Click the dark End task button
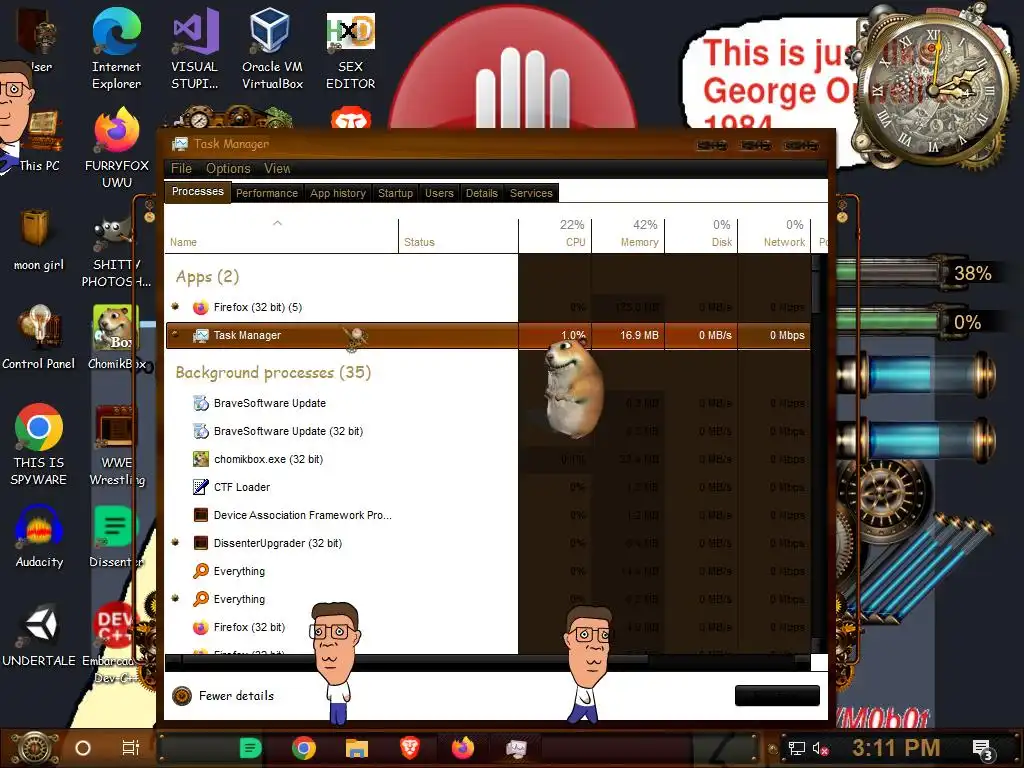This screenshot has width=1024, height=768. click(777, 696)
